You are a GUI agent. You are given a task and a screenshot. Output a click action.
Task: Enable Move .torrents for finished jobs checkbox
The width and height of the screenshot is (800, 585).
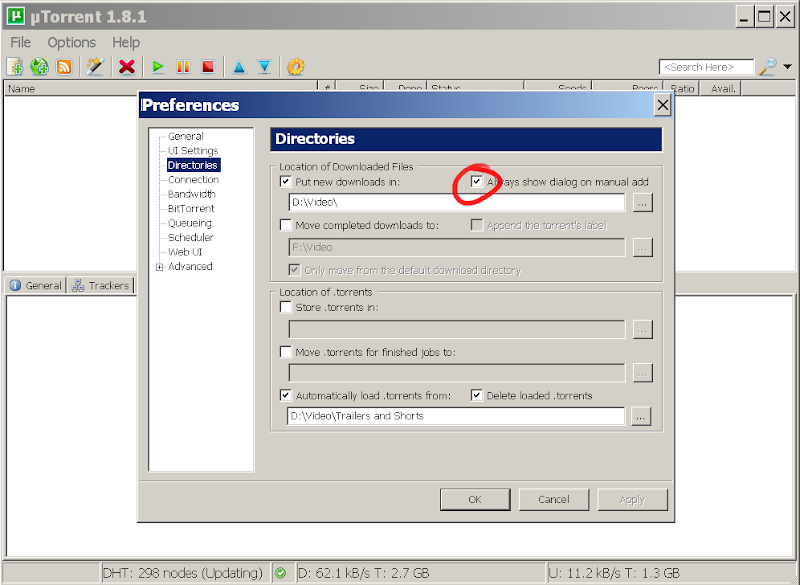coord(286,352)
